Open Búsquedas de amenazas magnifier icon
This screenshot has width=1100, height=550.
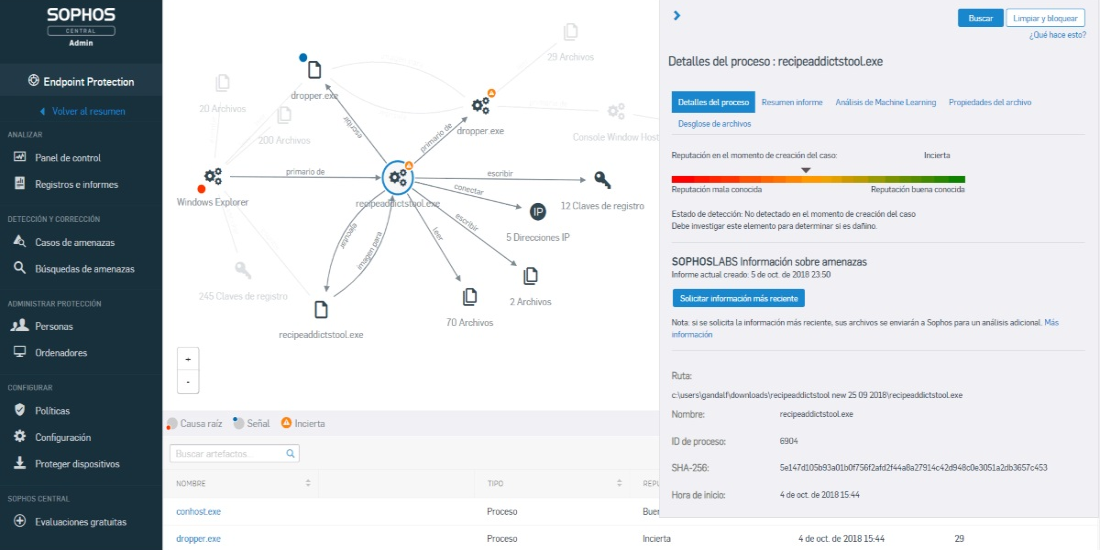pyautogui.click(x=20, y=269)
